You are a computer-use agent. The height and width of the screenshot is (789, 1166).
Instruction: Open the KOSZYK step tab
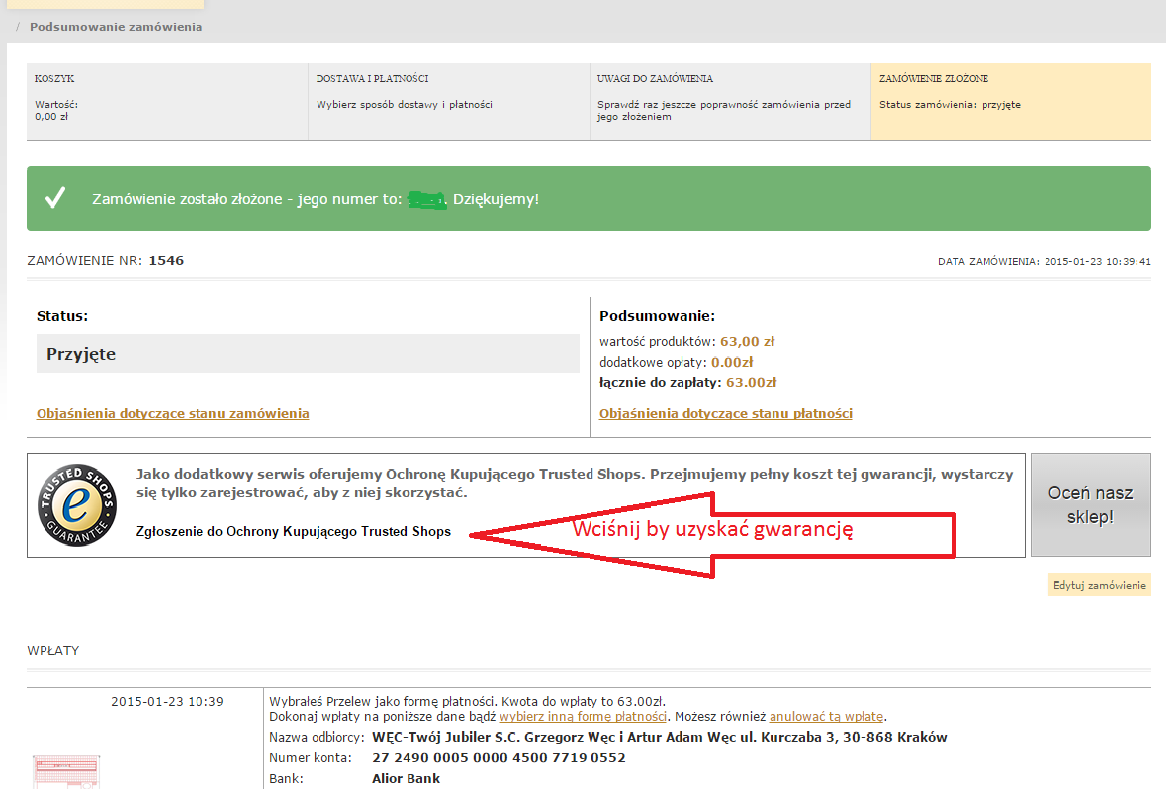click(168, 101)
